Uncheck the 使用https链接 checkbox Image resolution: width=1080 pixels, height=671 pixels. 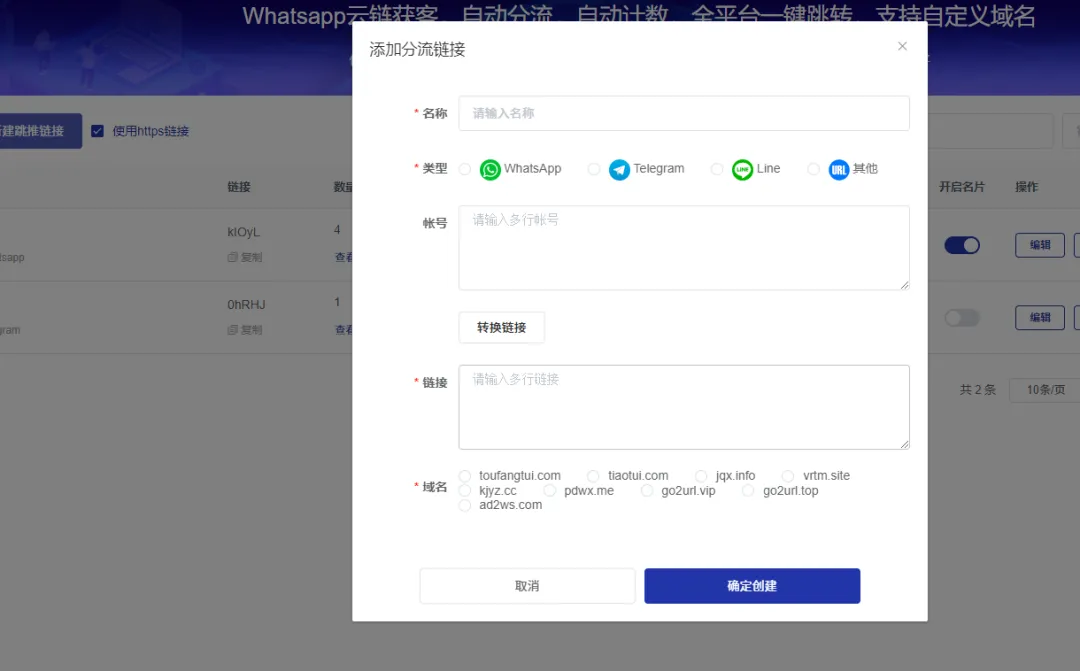coord(97,130)
